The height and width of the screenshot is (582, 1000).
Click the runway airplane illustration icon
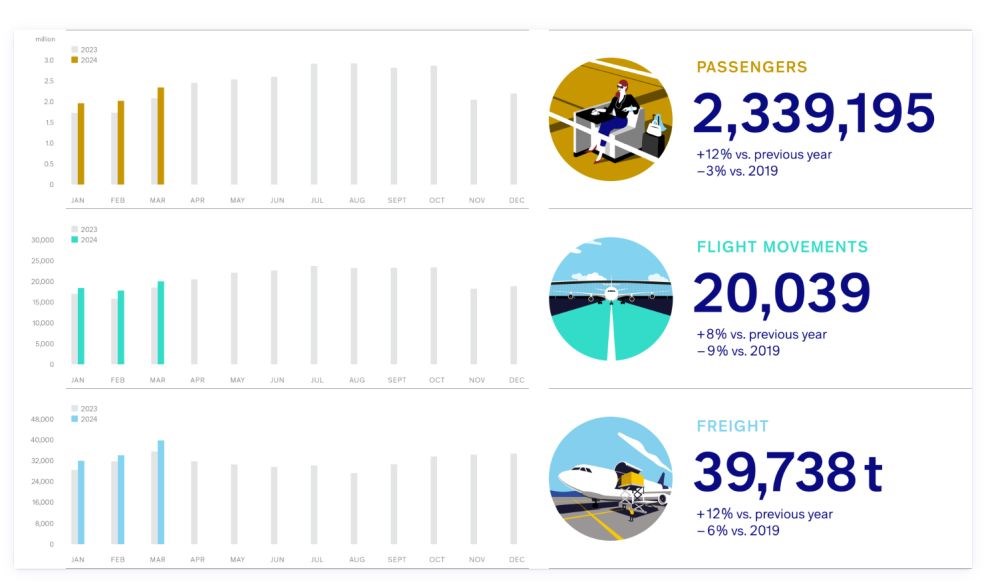610,299
